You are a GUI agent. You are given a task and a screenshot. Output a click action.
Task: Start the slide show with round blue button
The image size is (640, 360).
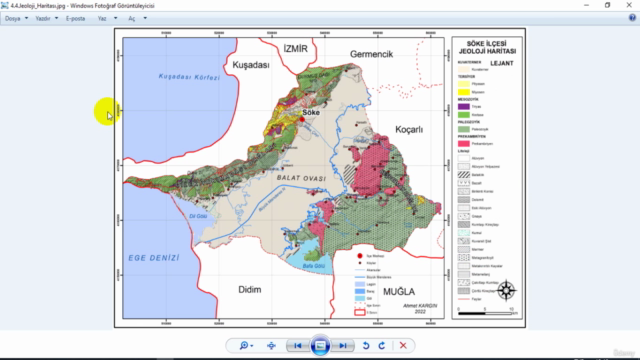(x=320, y=346)
